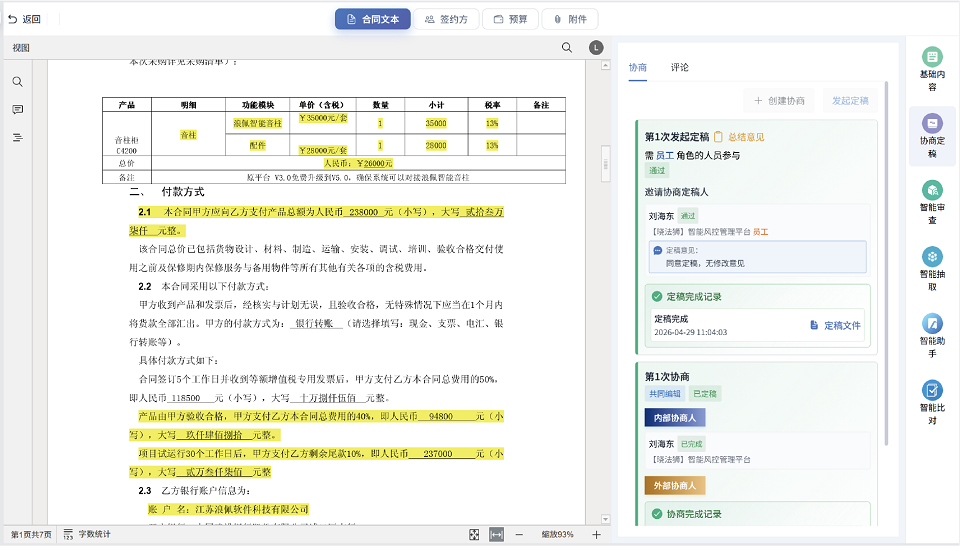
Task: Click the 缩放93% zoom level
Action: 557,535
